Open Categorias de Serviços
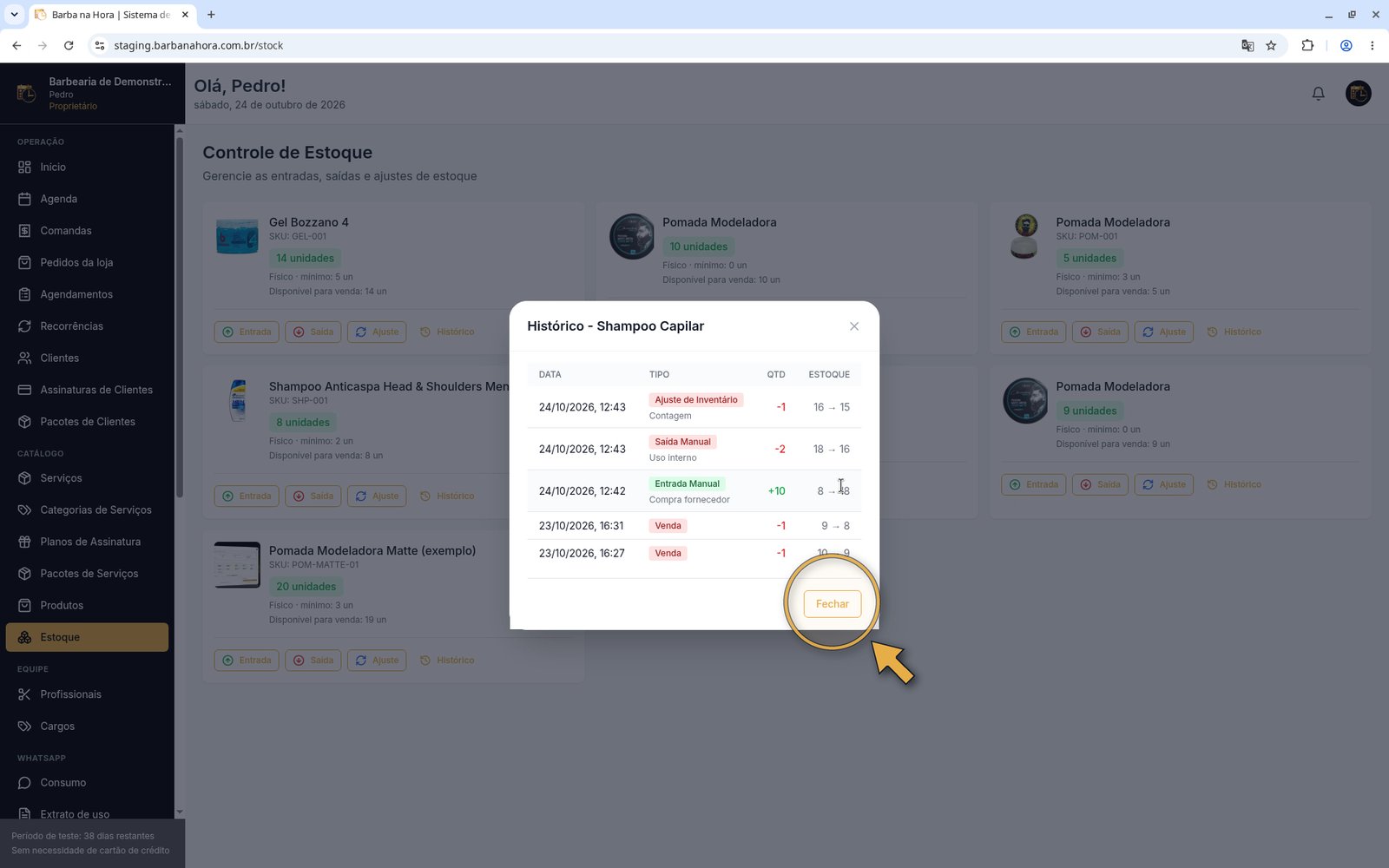Screen dimensions: 1389x868 (87, 510)
